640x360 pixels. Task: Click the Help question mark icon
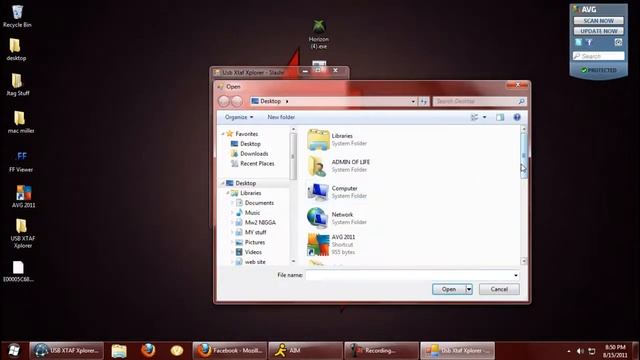pyautogui.click(x=517, y=117)
